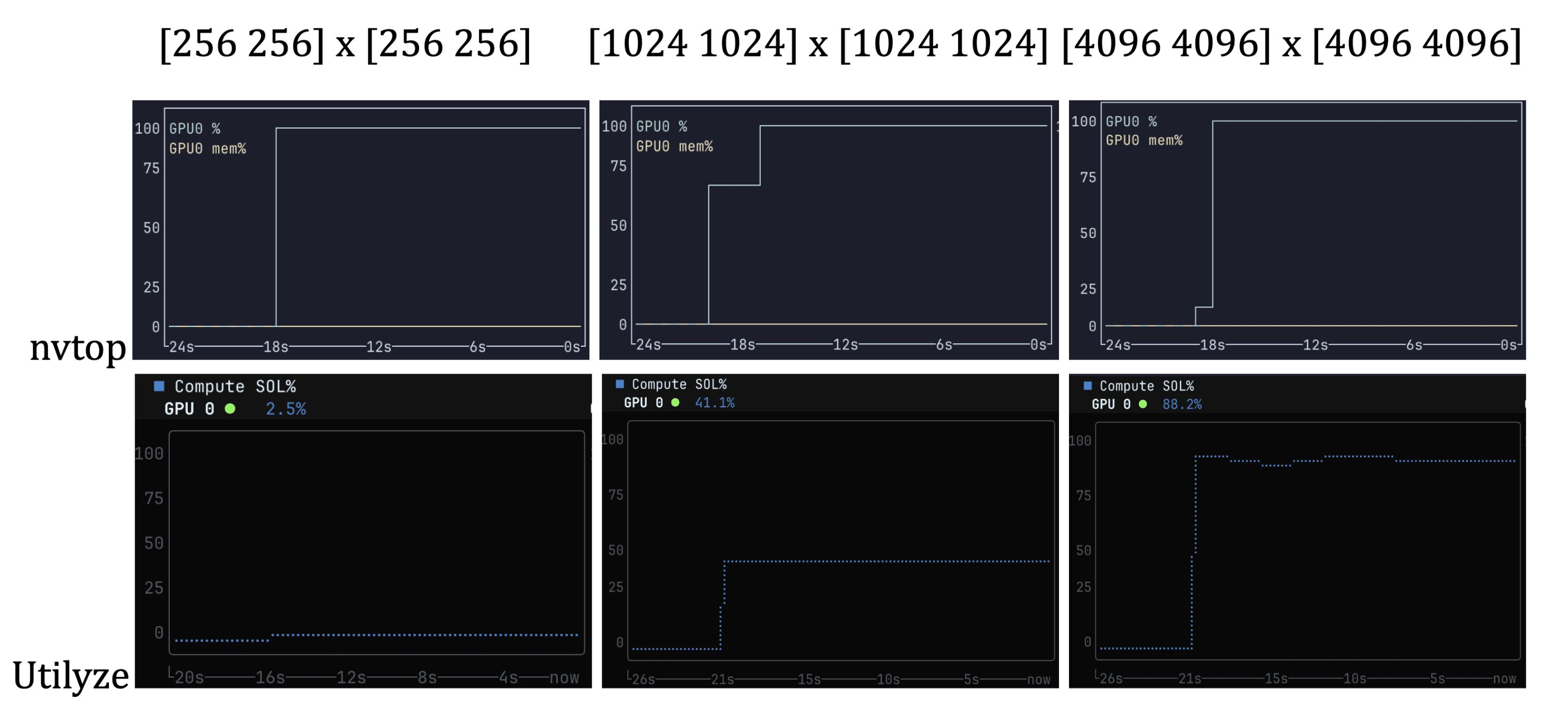Click the green GPU 0 status dot showing 2.5%
This screenshot has height=720, width=1568.
[x=230, y=409]
